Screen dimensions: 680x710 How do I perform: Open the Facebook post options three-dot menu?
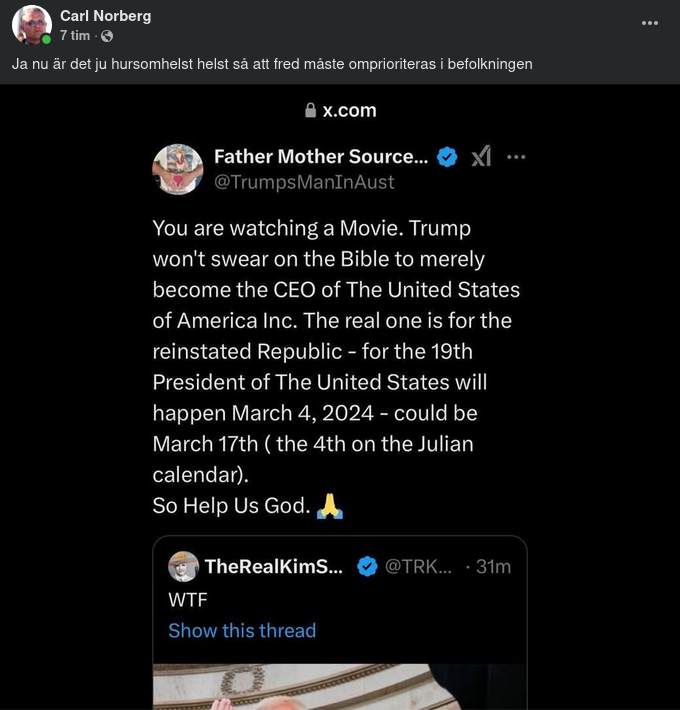650,22
